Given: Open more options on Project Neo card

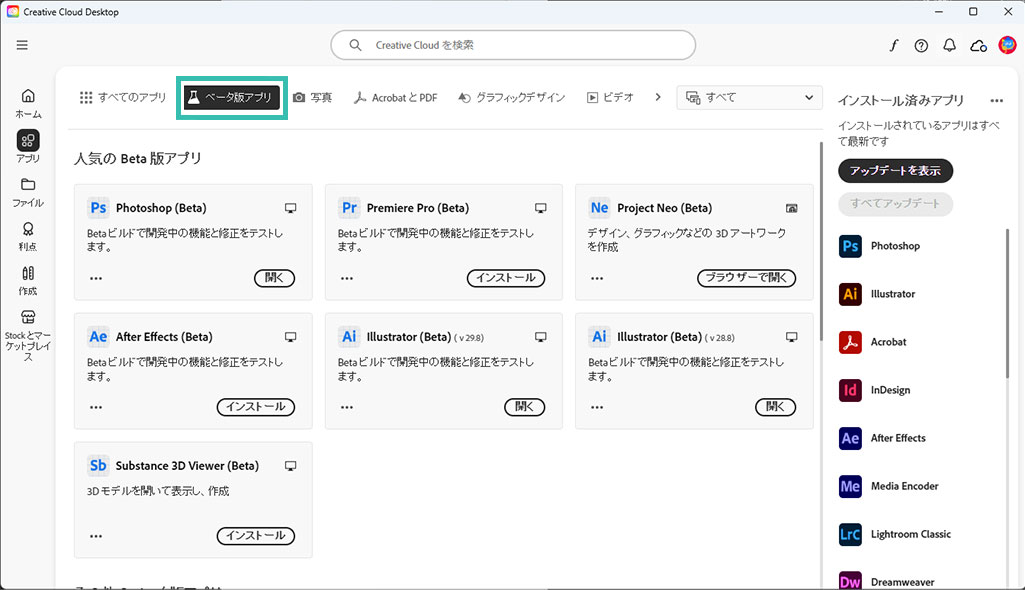Looking at the screenshot, I should (597, 278).
